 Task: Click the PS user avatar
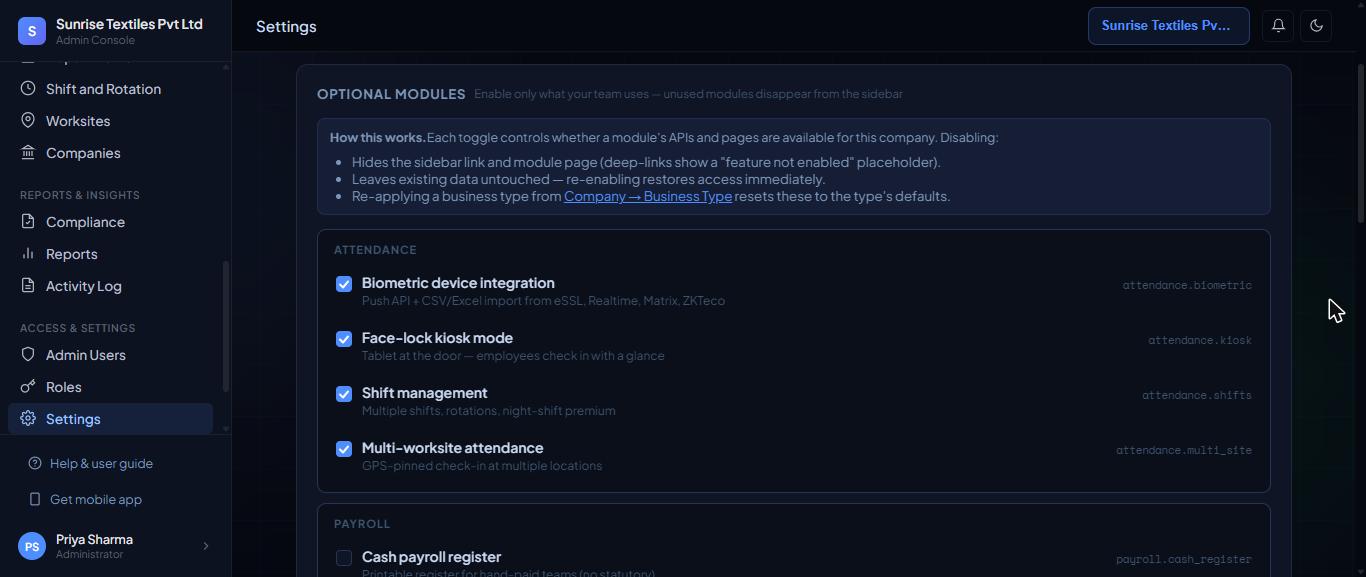tap(32, 546)
